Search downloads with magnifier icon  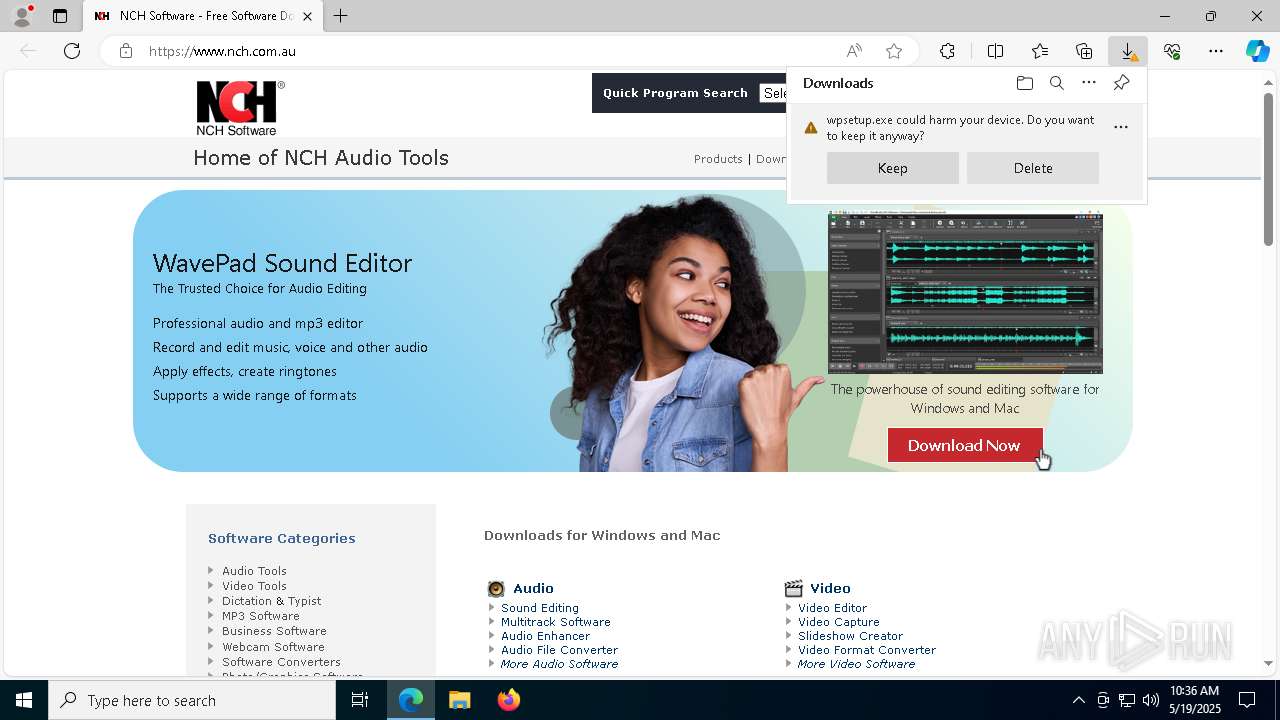point(1057,83)
